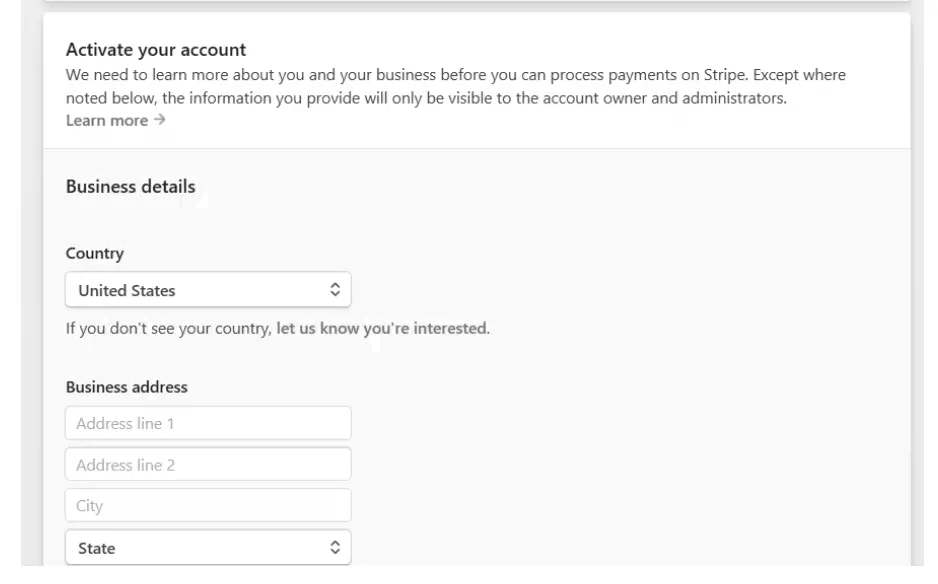
Task: Open the Learn more link
Action: coord(107,120)
